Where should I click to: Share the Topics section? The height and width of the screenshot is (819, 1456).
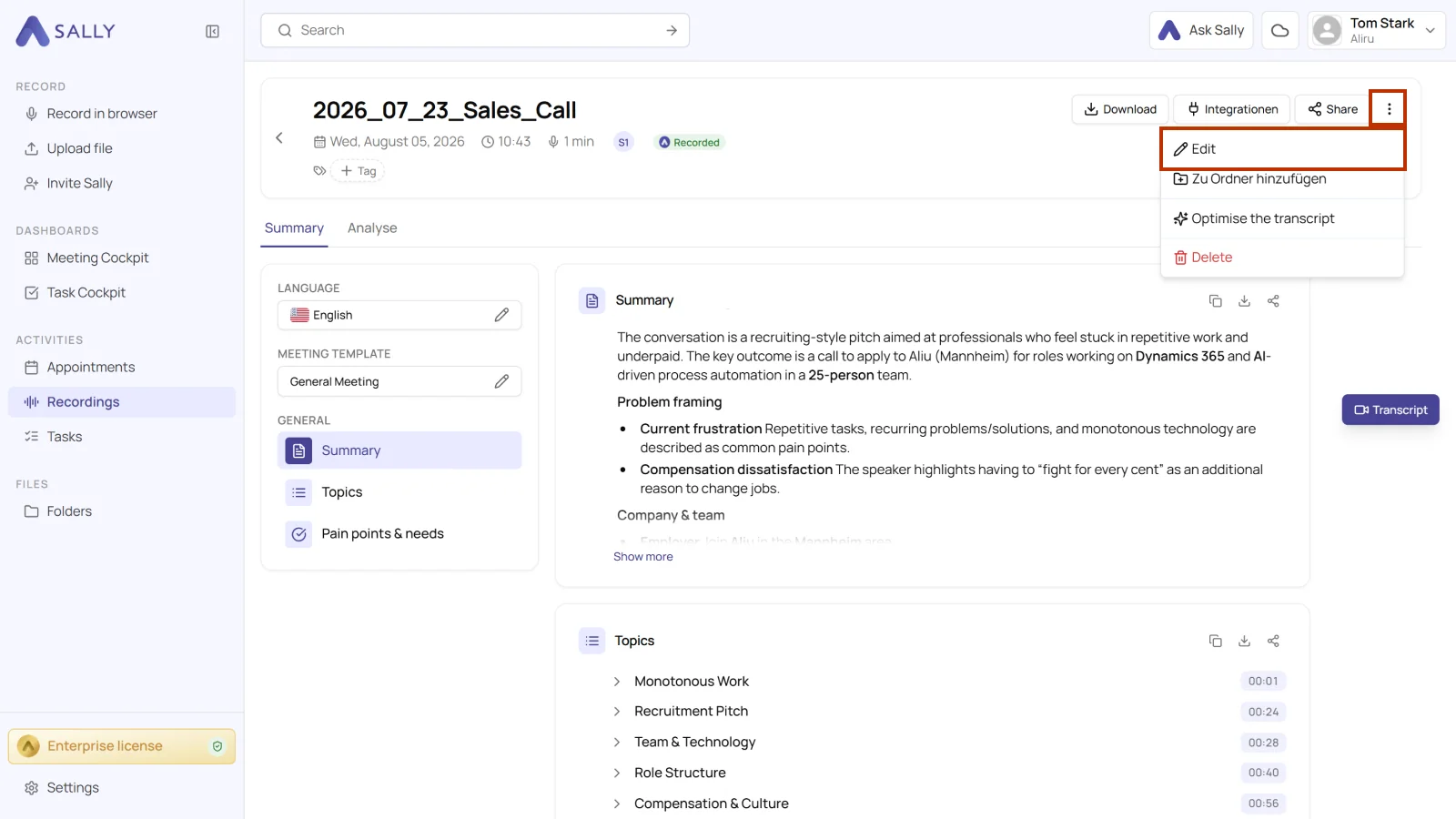[x=1273, y=642]
